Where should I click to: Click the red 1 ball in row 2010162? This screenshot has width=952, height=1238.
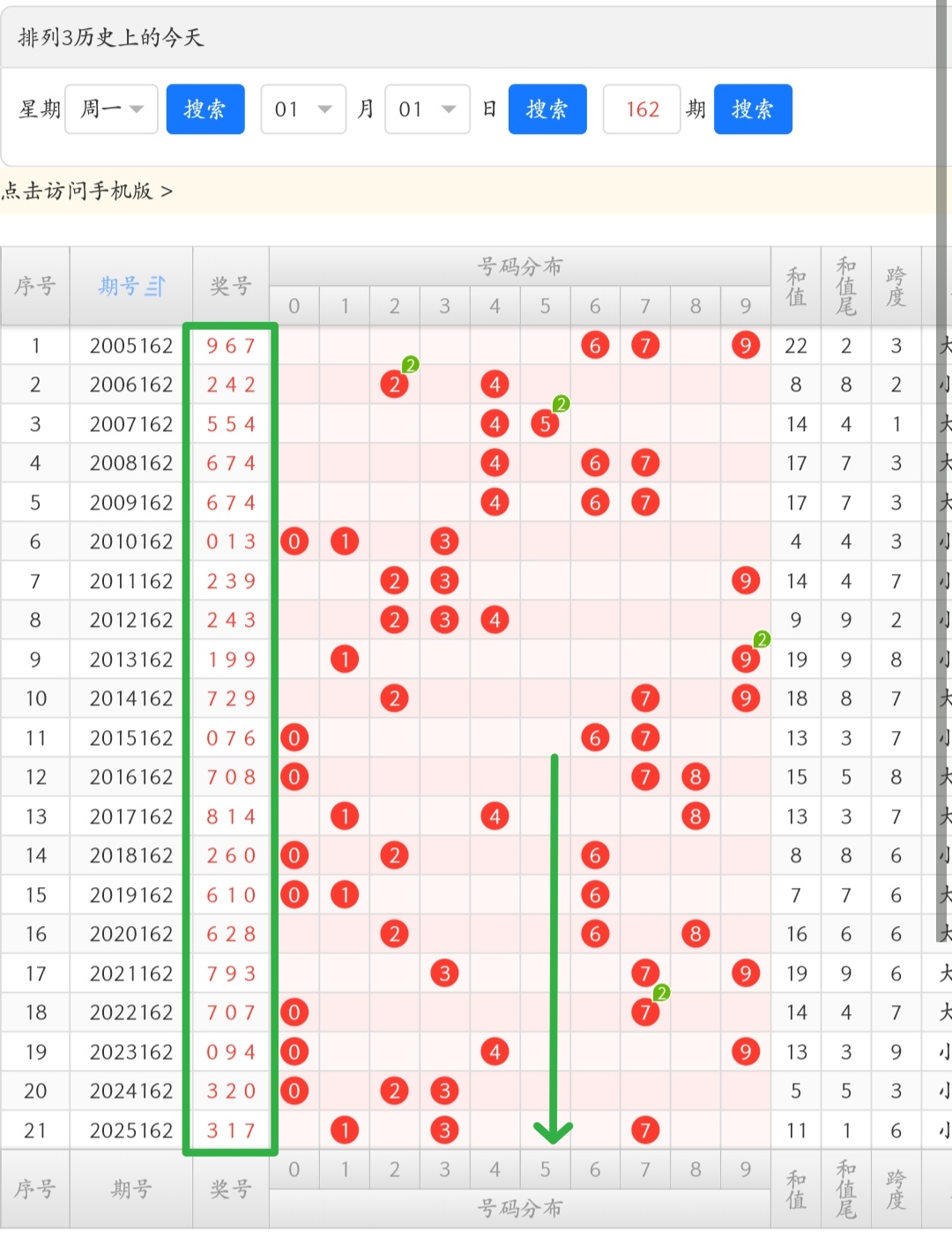[x=345, y=541]
